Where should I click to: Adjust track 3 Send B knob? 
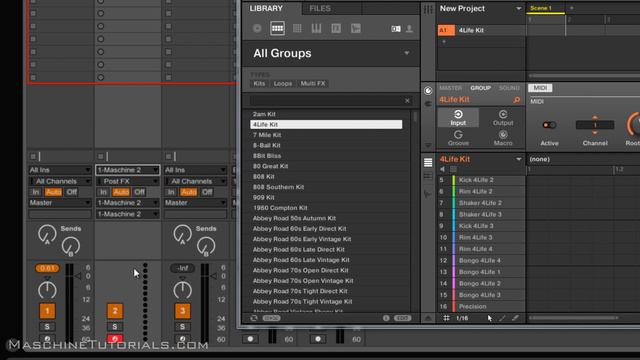tap(206, 246)
